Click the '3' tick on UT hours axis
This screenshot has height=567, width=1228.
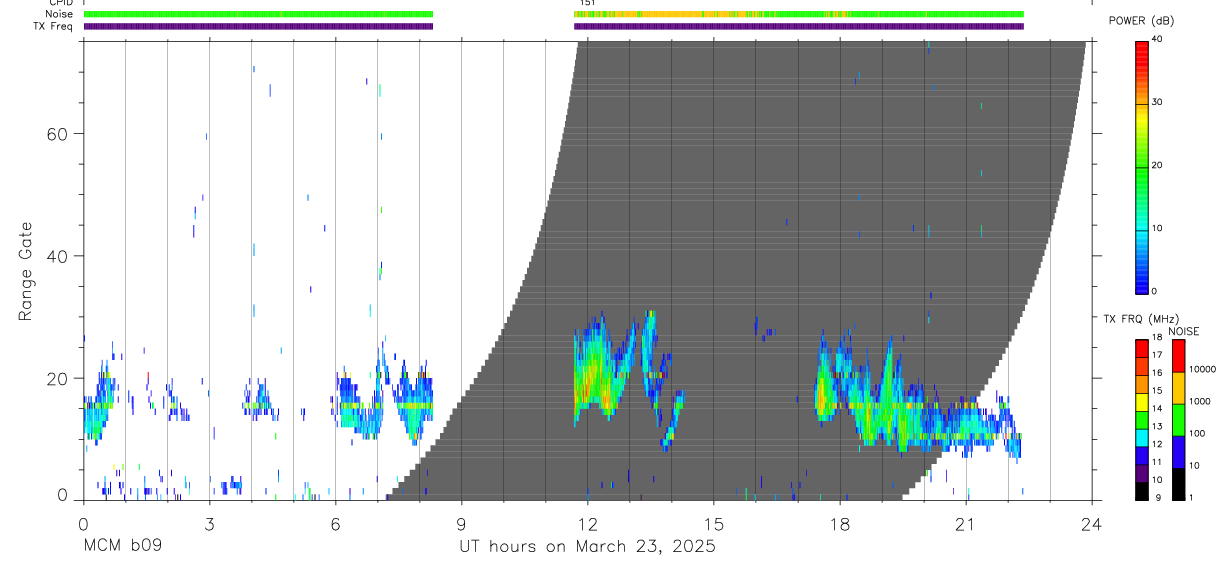pos(209,523)
